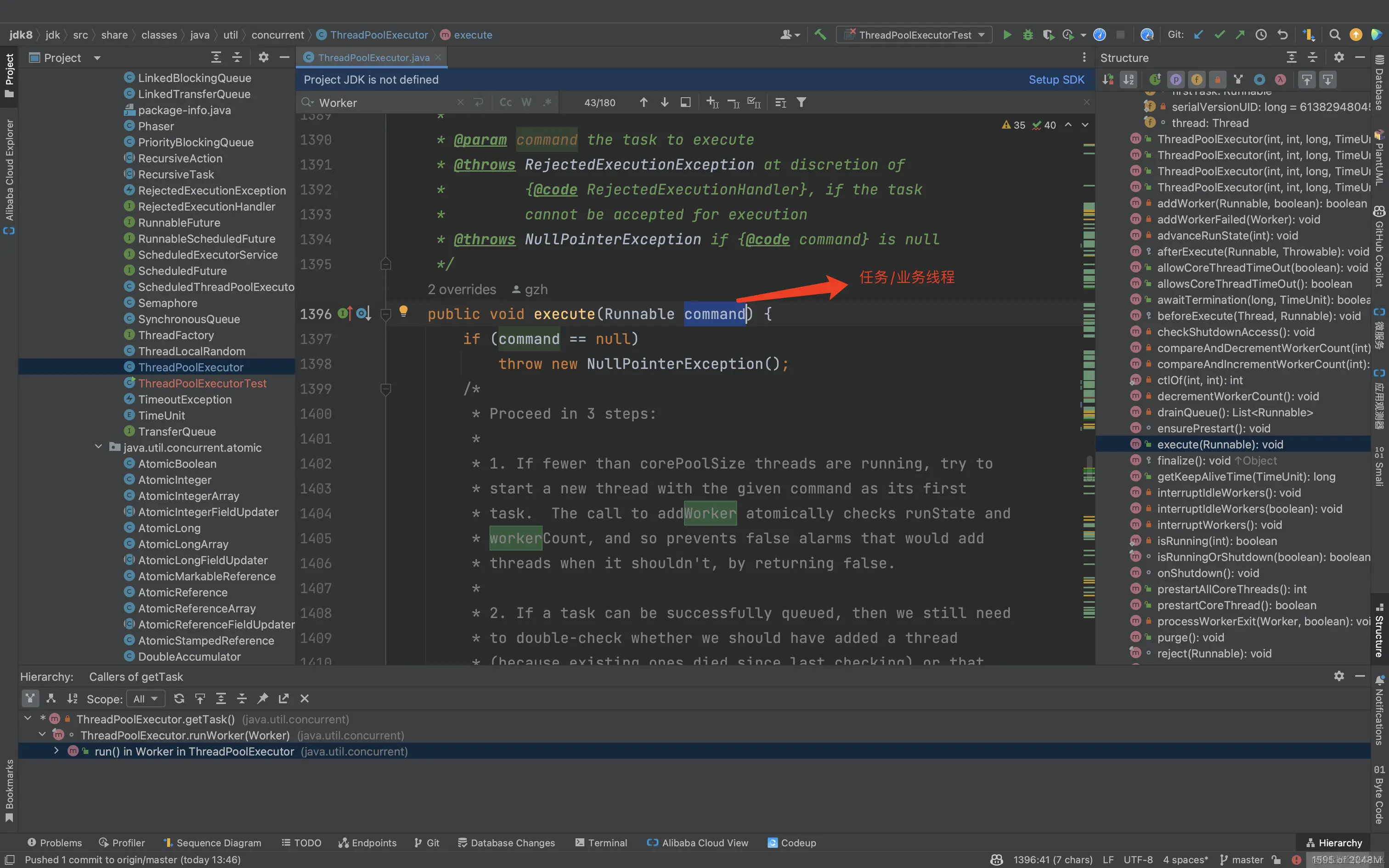Screen dimensions: 1389x868
Task: Open the Hierarchy Scope All dropdown
Action: pyautogui.click(x=145, y=699)
